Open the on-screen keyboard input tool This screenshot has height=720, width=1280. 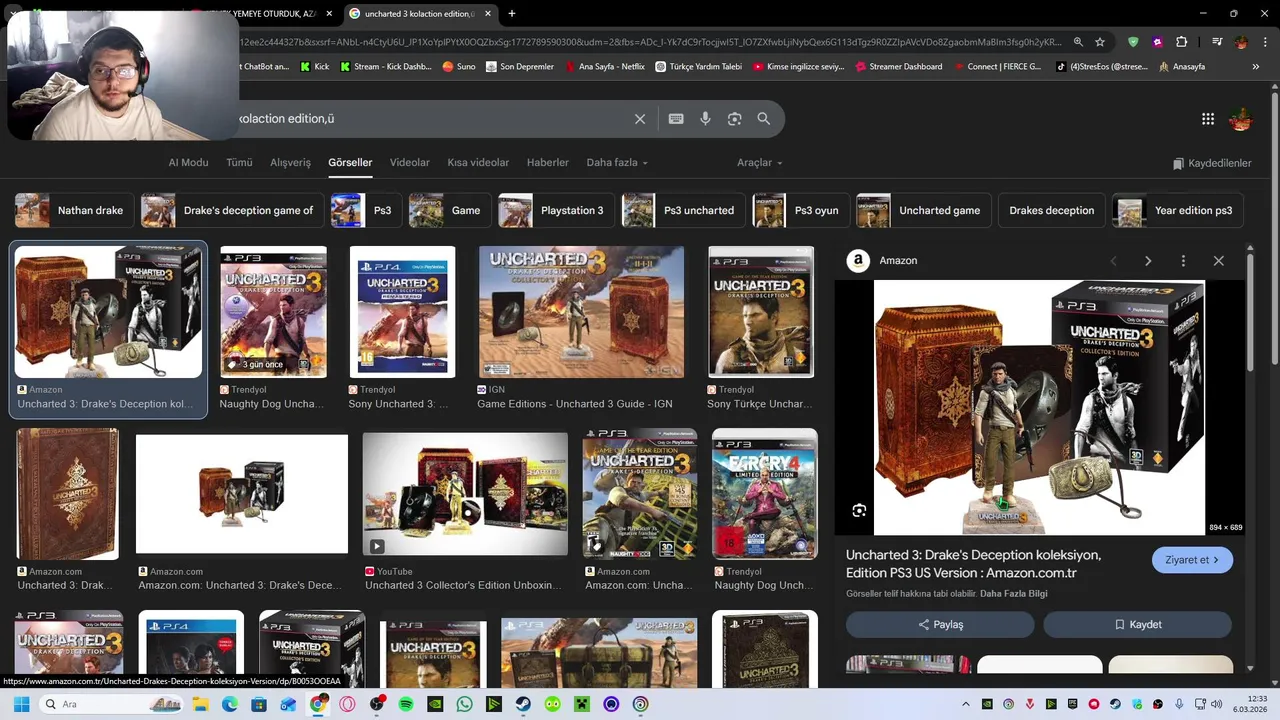click(676, 119)
